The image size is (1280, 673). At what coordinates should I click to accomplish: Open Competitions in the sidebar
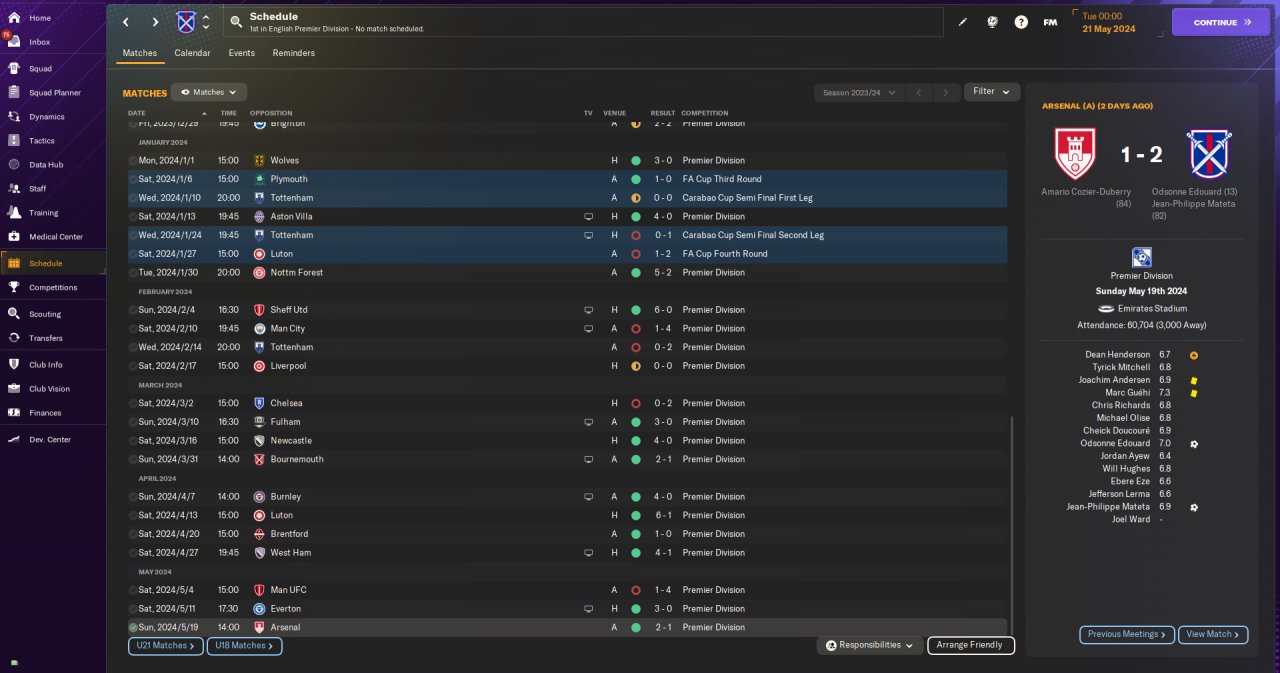[53, 288]
